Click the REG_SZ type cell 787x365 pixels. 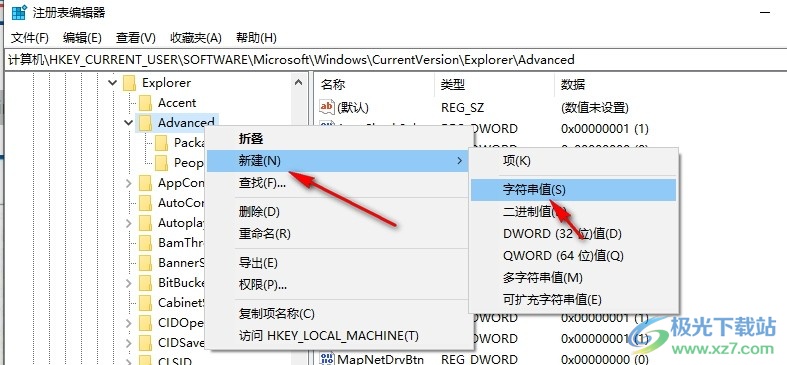[462, 107]
